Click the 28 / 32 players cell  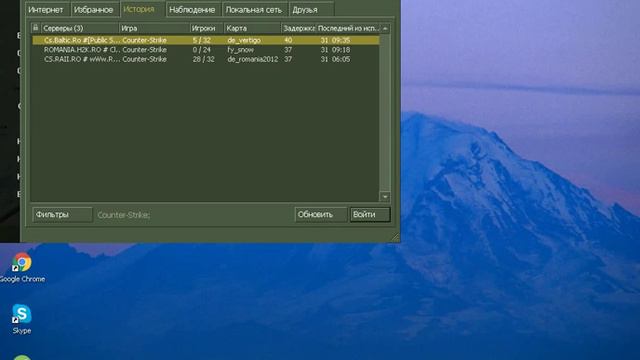[203, 59]
